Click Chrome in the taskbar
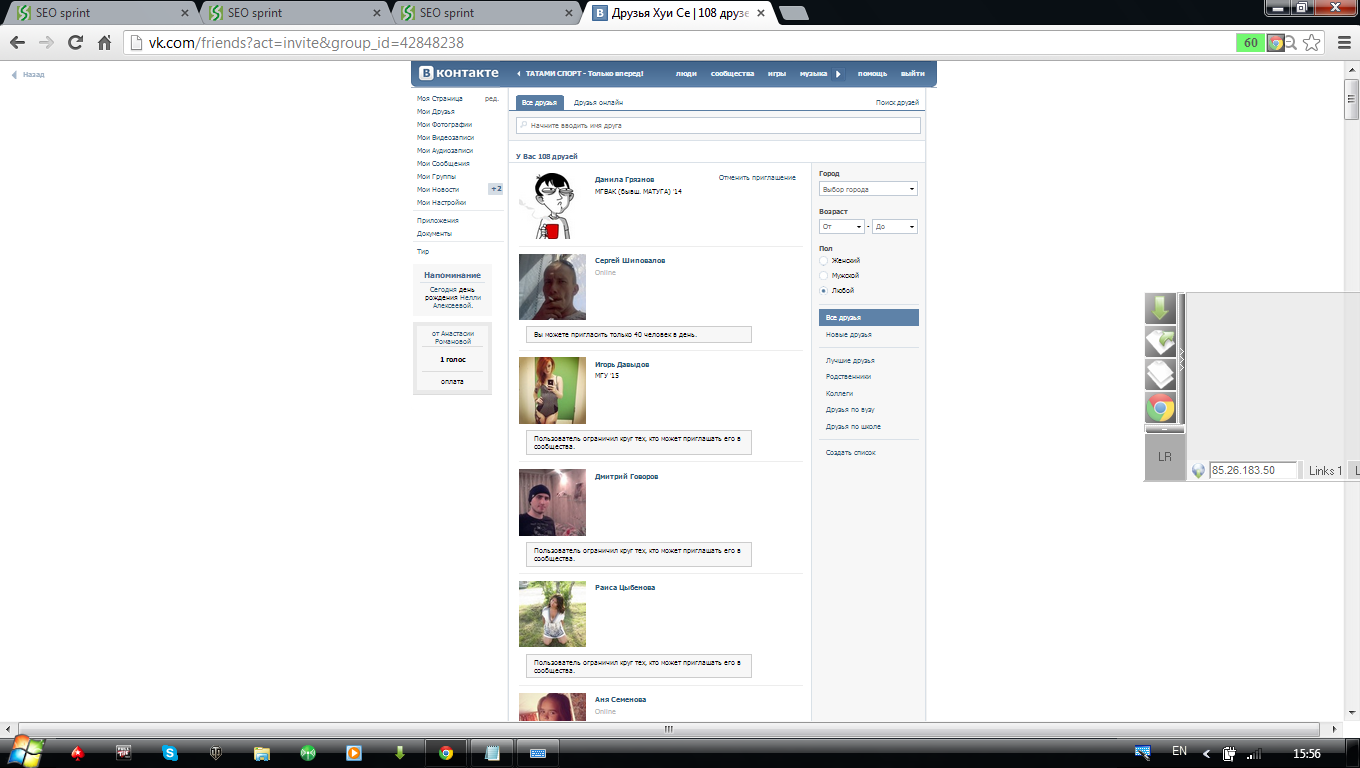 446,753
